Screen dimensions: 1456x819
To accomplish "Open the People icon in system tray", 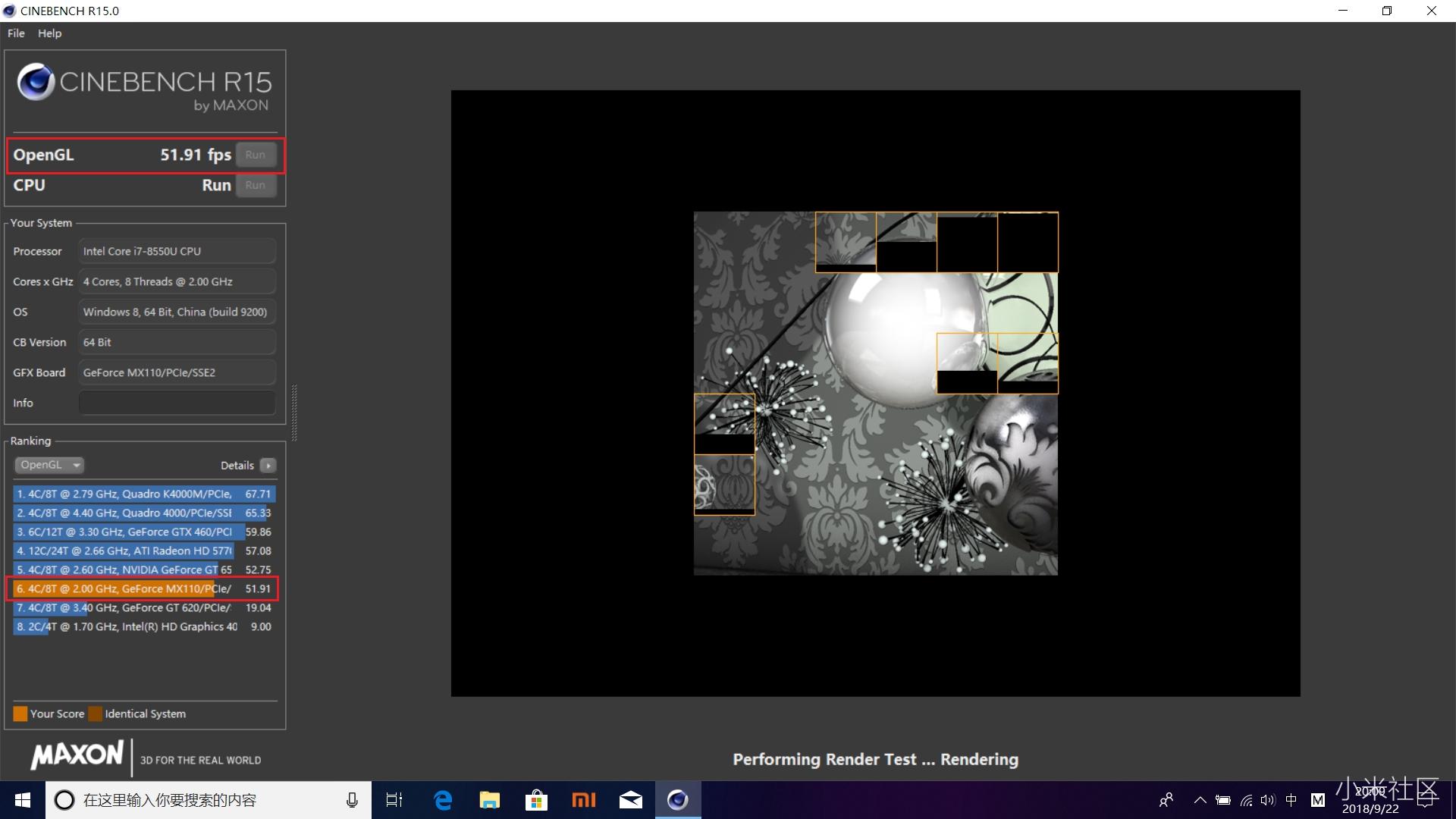I will 1166,800.
